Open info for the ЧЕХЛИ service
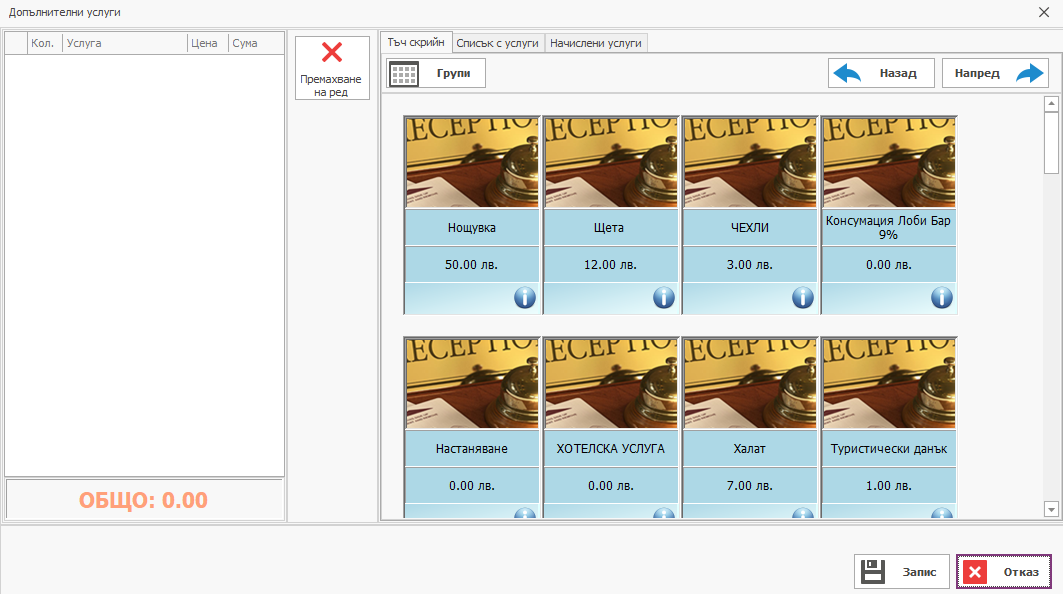Image resolution: width=1063 pixels, height=594 pixels. pos(801,298)
